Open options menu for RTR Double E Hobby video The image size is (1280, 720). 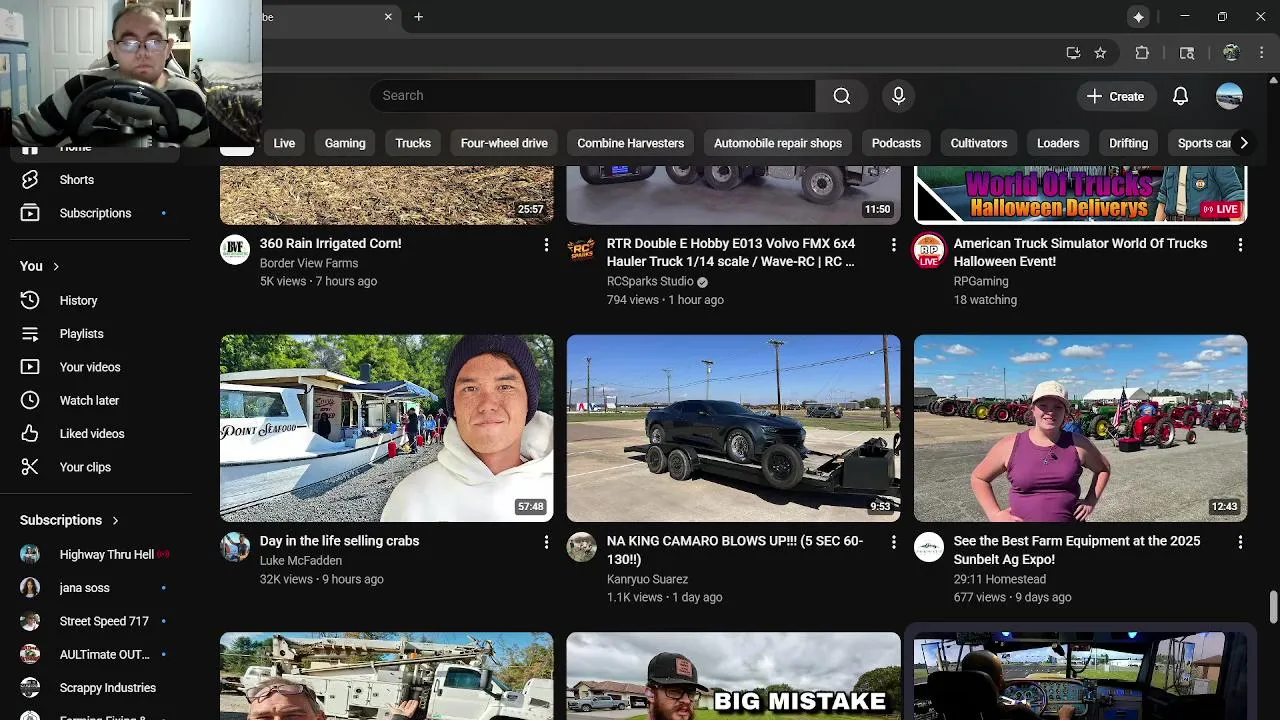tap(893, 244)
